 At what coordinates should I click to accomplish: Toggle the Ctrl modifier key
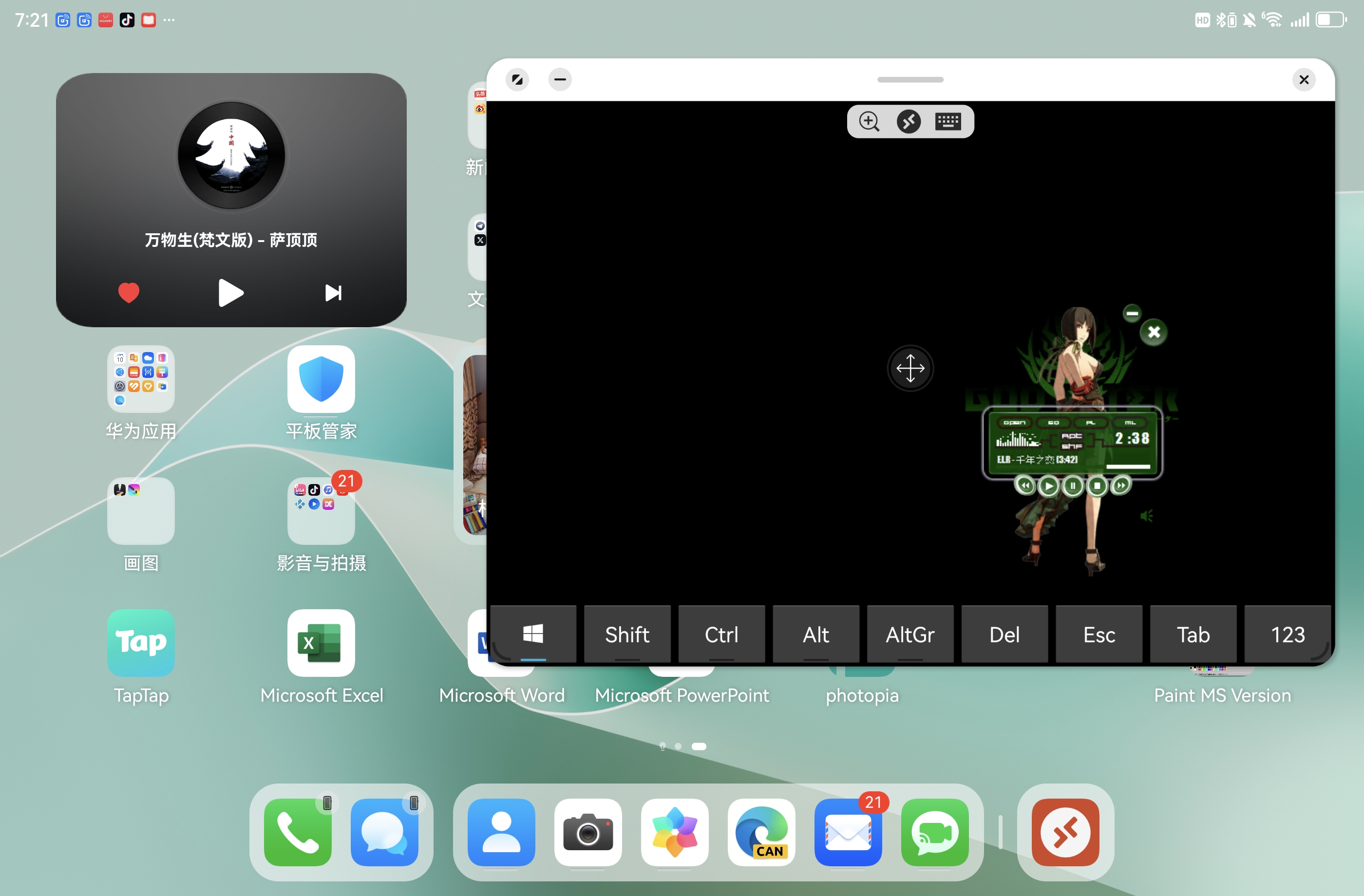[721, 634]
